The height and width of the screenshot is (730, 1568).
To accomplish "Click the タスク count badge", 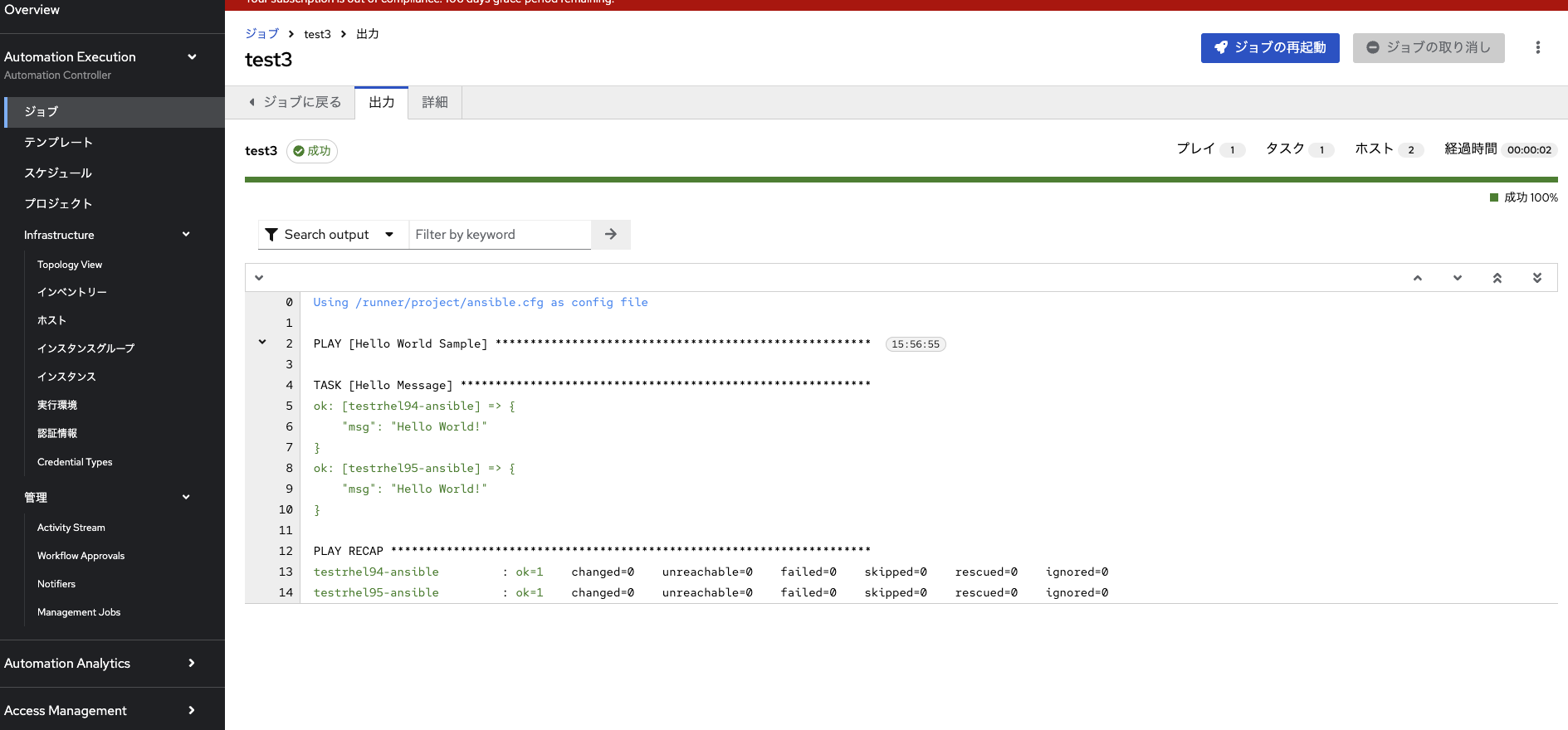I will [x=1321, y=150].
